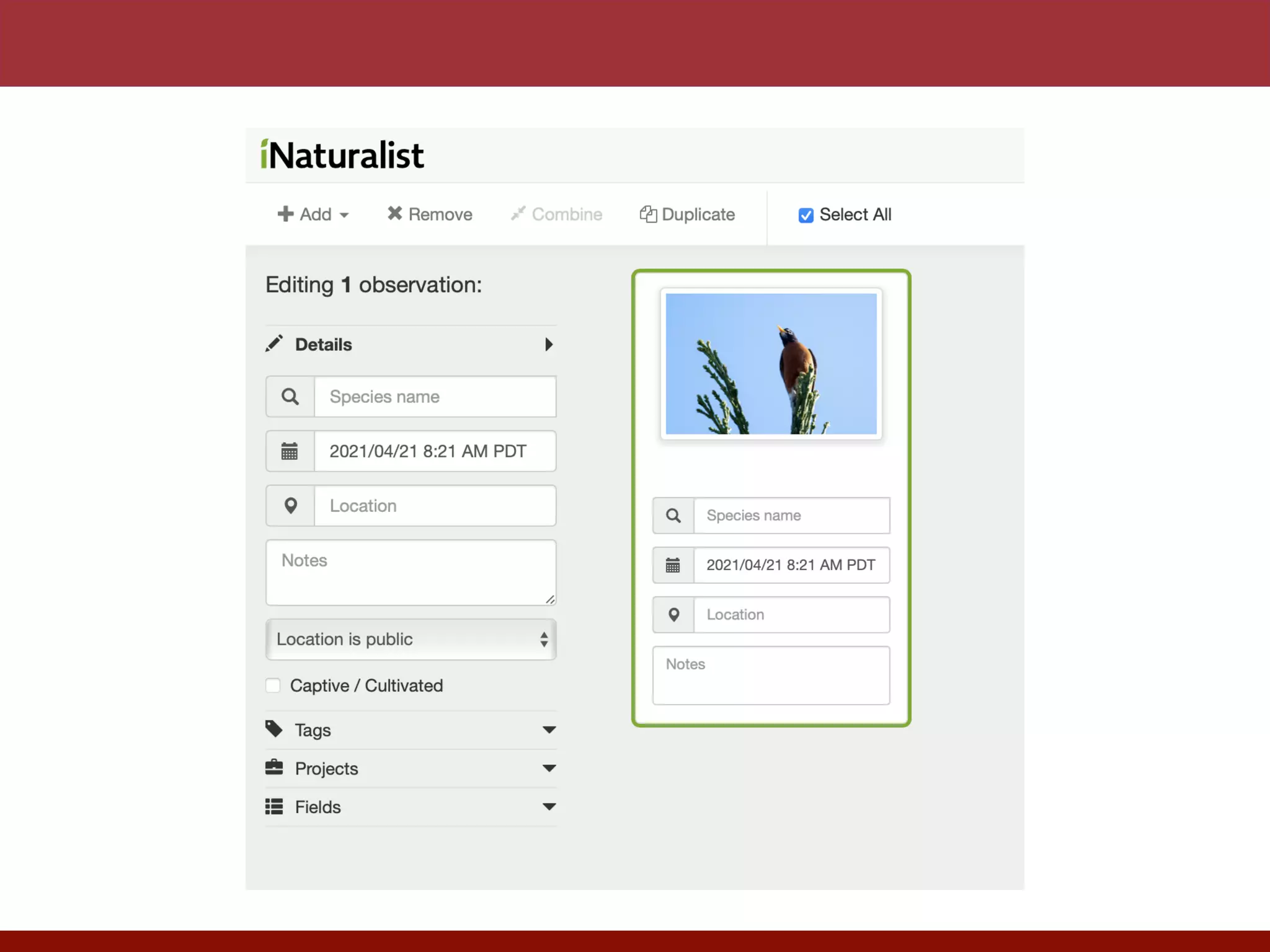The image size is (1270, 952).
Task: Click the location pin icon in observation card
Action: click(x=673, y=615)
